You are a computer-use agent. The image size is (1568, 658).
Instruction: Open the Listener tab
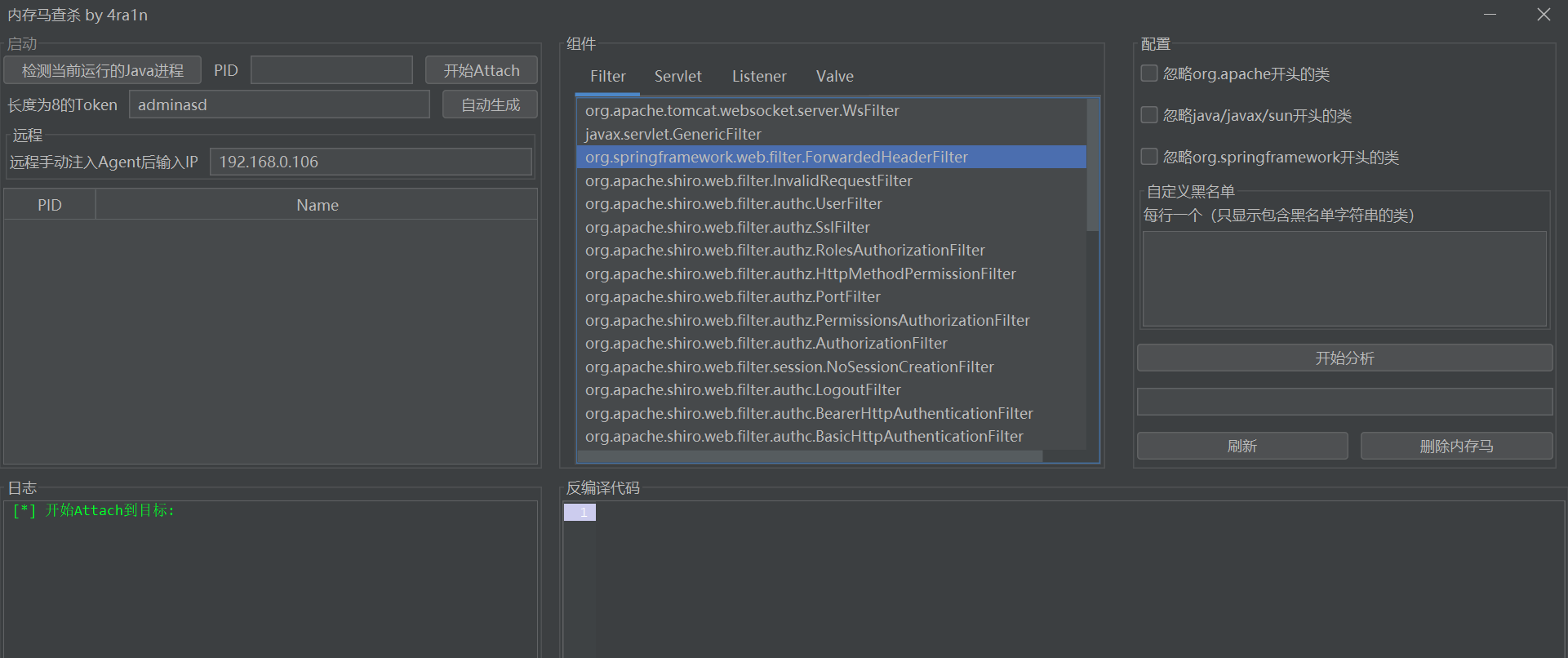[x=758, y=77]
